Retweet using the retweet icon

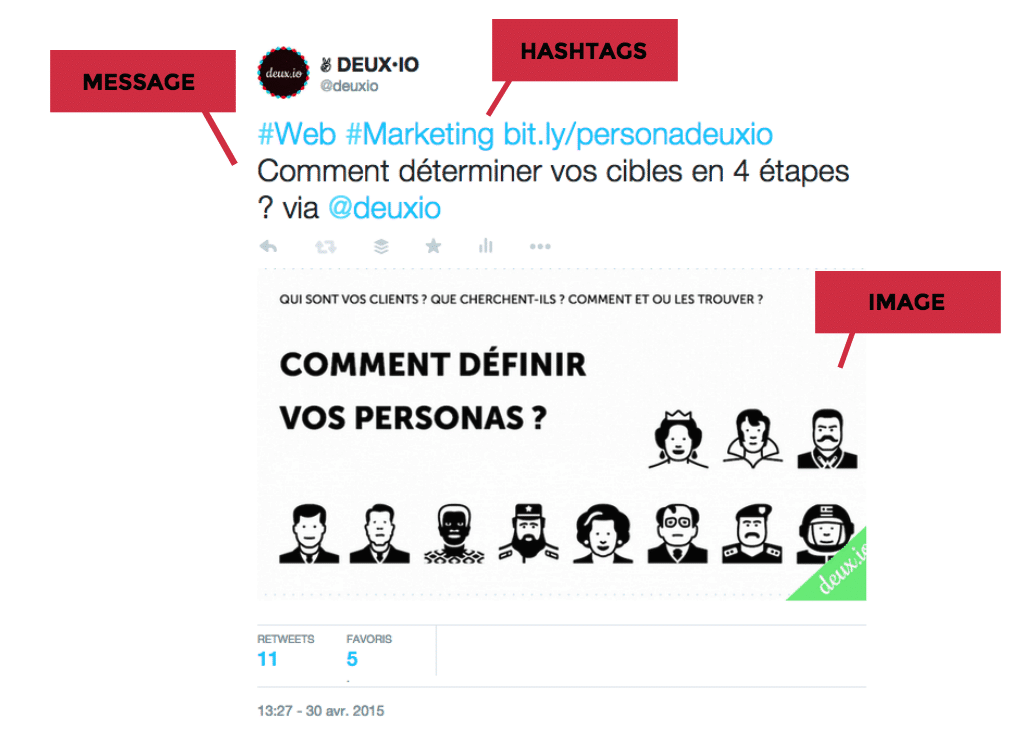(x=325, y=247)
